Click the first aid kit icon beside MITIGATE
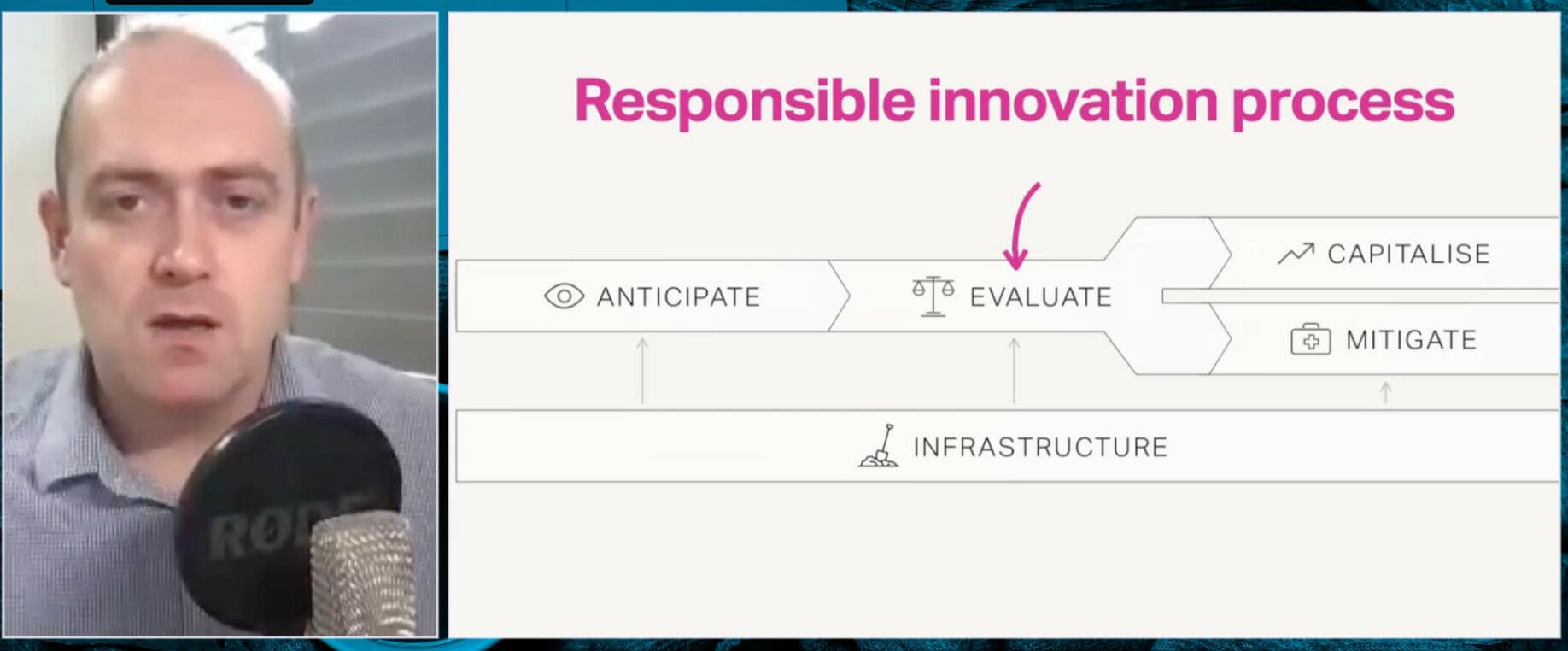 tap(1310, 340)
